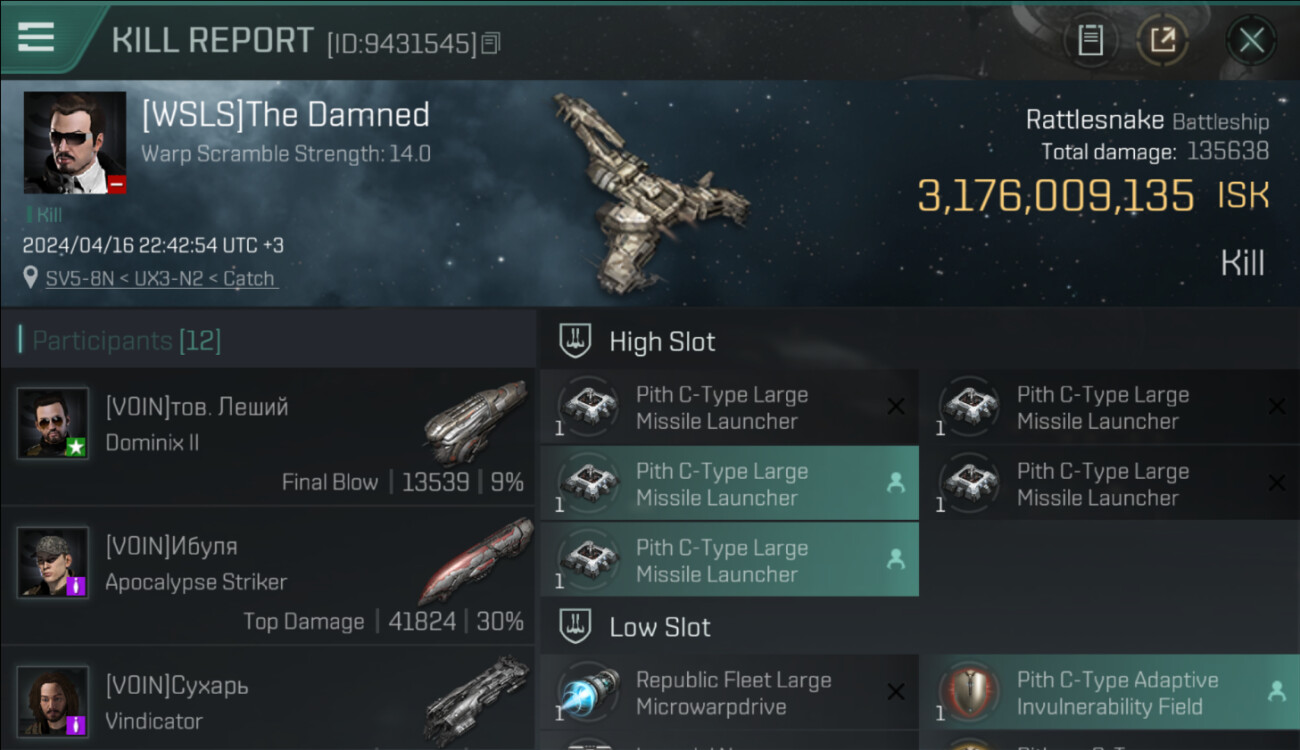The width and height of the screenshot is (1300, 750).
Task: Close the kill report window
Action: (x=1251, y=40)
